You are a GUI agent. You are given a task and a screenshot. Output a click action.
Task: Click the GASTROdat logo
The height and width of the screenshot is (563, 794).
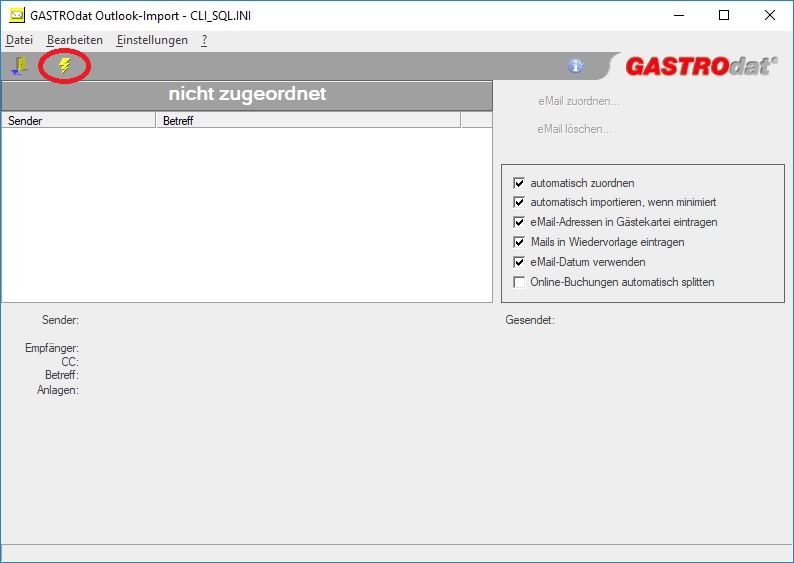701,66
